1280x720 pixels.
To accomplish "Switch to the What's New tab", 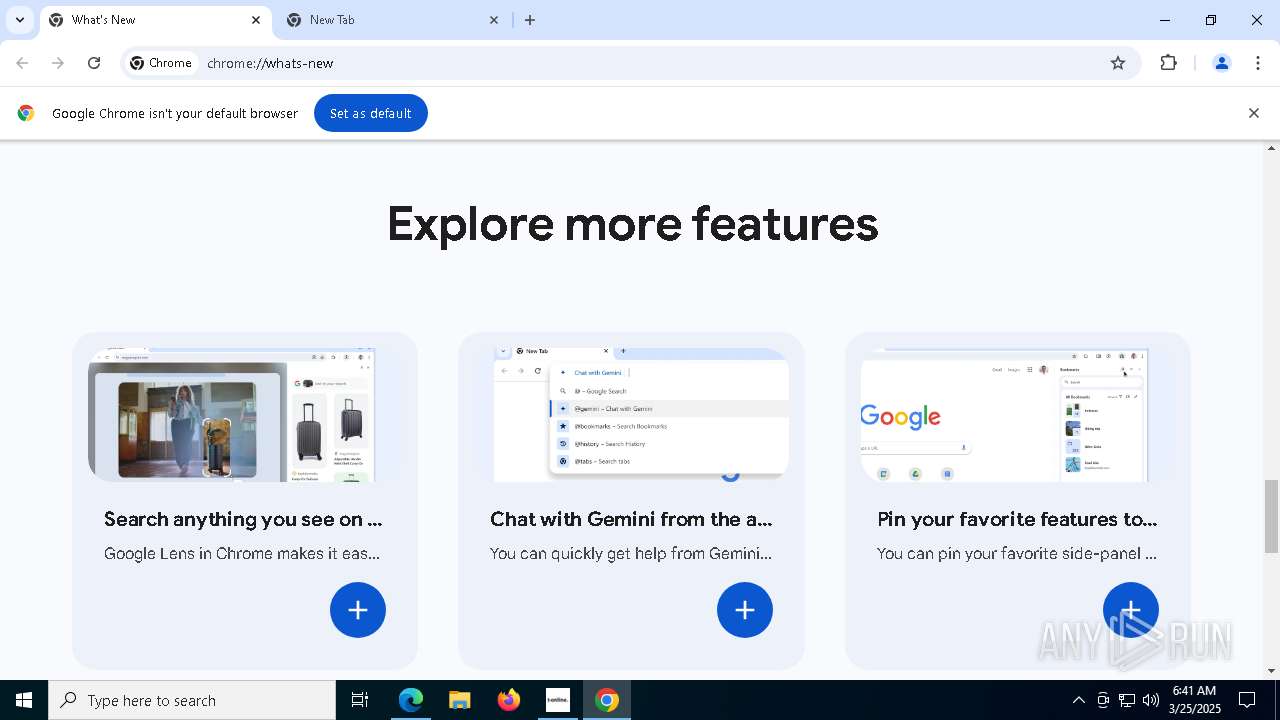I will click(155, 20).
